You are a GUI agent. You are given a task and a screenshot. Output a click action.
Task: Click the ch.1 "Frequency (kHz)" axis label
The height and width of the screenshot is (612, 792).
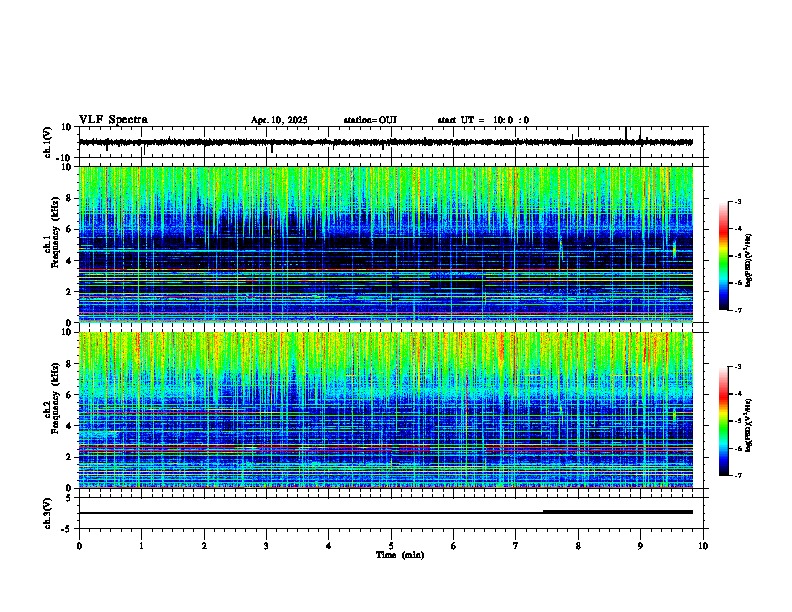click(55, 233)
